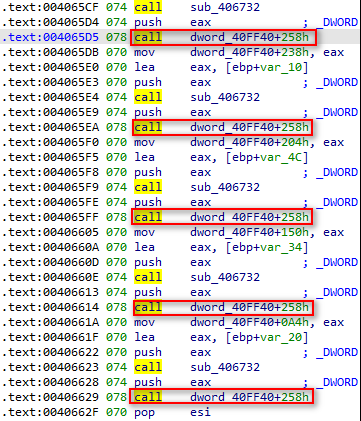Select dword_40FF40+258h operand at 004065D5
The height and width of the screenshot is (421, 361).
click(x=249, y=37)
